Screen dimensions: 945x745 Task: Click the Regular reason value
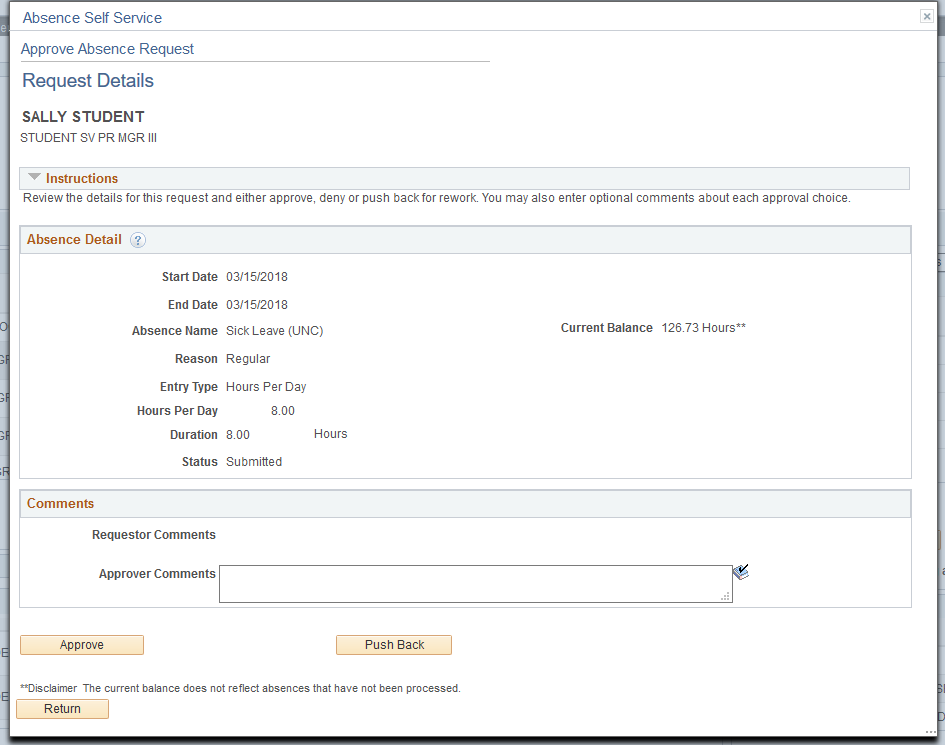[248, 359]
